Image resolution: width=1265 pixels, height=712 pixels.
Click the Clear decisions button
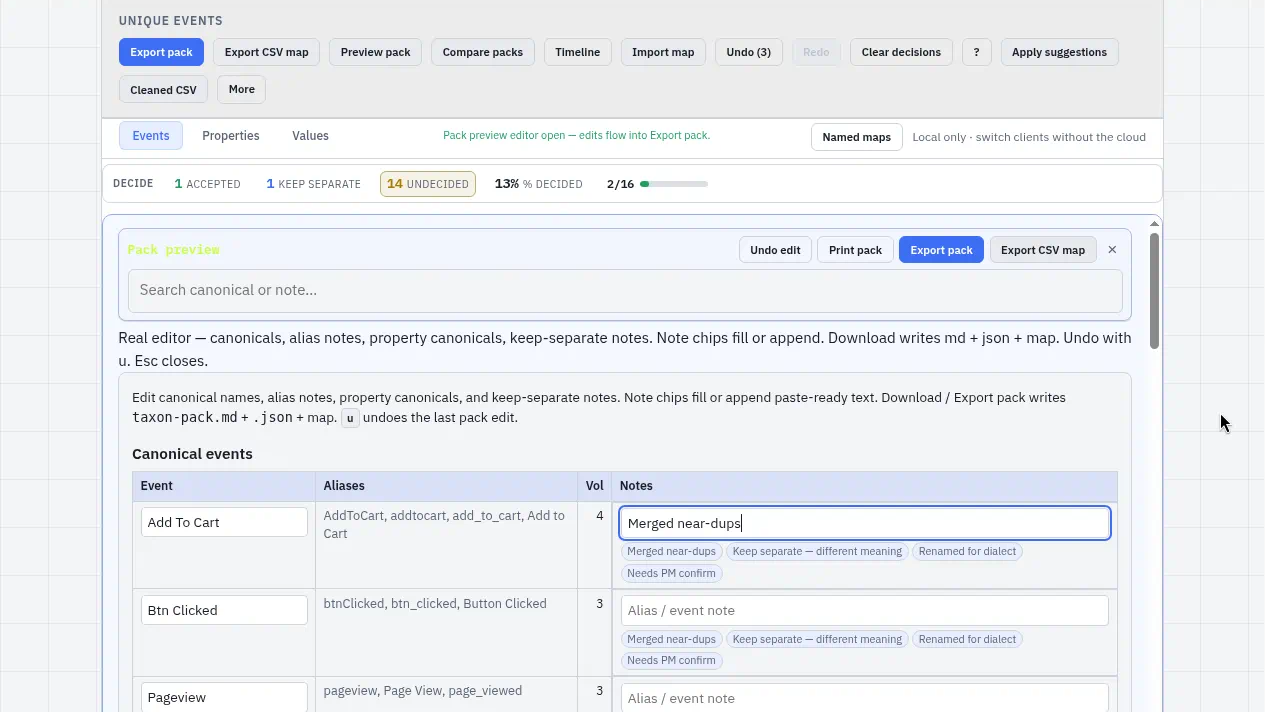[901, 52]
